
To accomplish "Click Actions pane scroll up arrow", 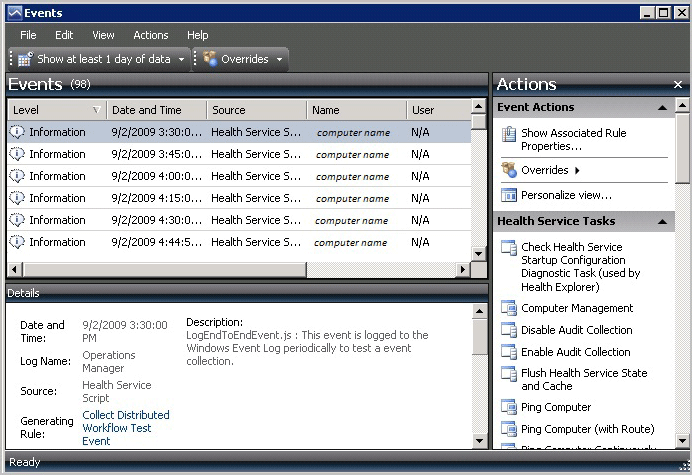I will [682, 106].
